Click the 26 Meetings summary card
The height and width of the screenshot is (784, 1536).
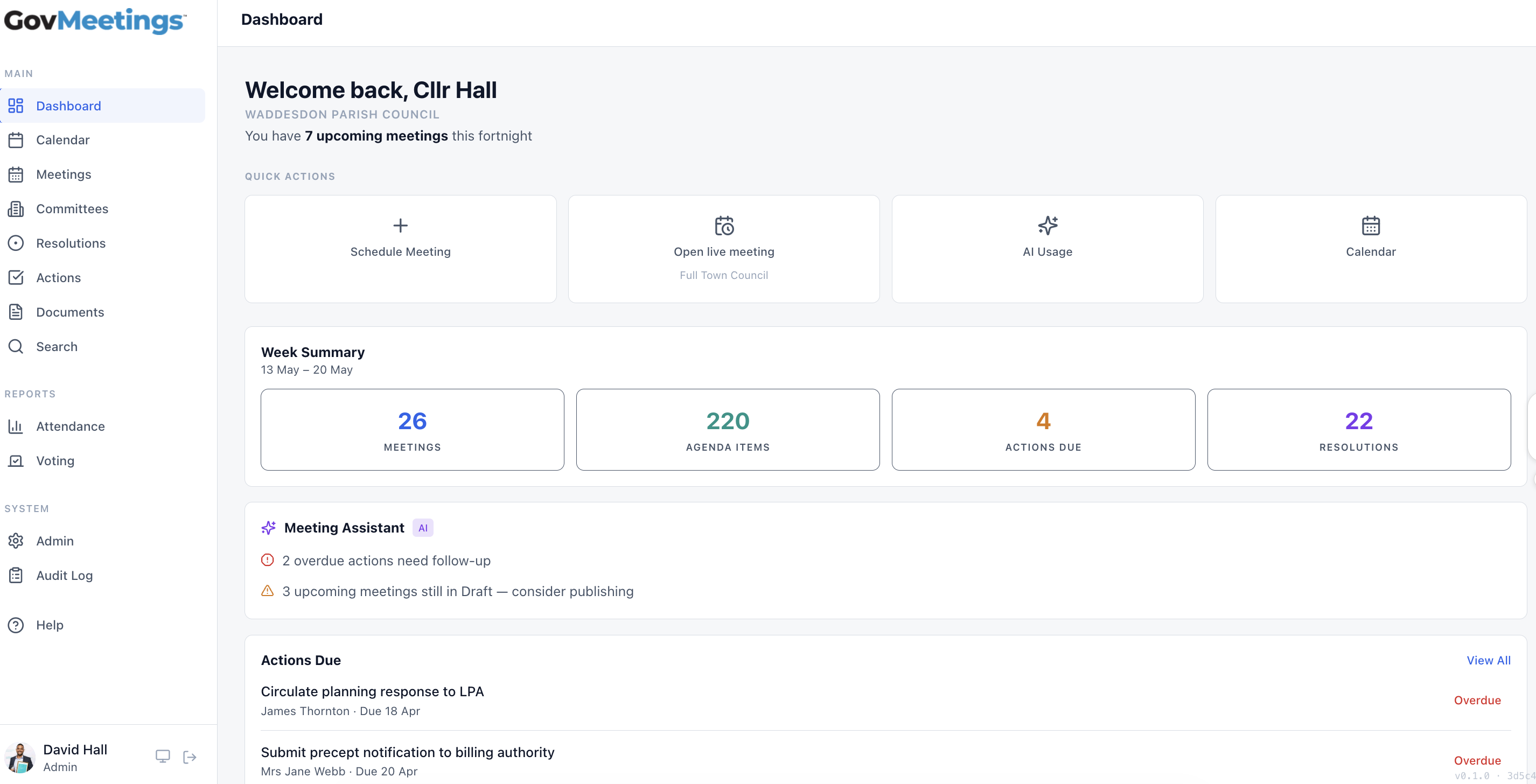[x=413, y=430]
